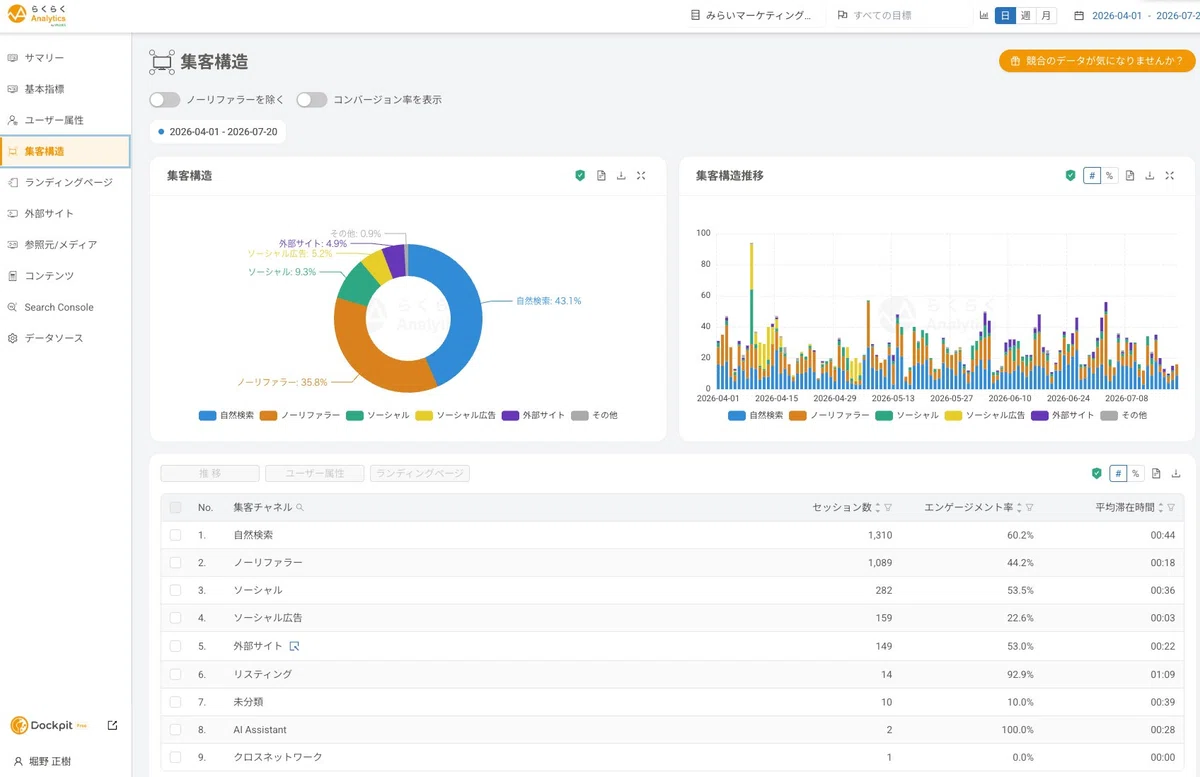Click the green shield icon above the table
The width and height of the screenshot is (1200, 777).
coord(1096,474)
